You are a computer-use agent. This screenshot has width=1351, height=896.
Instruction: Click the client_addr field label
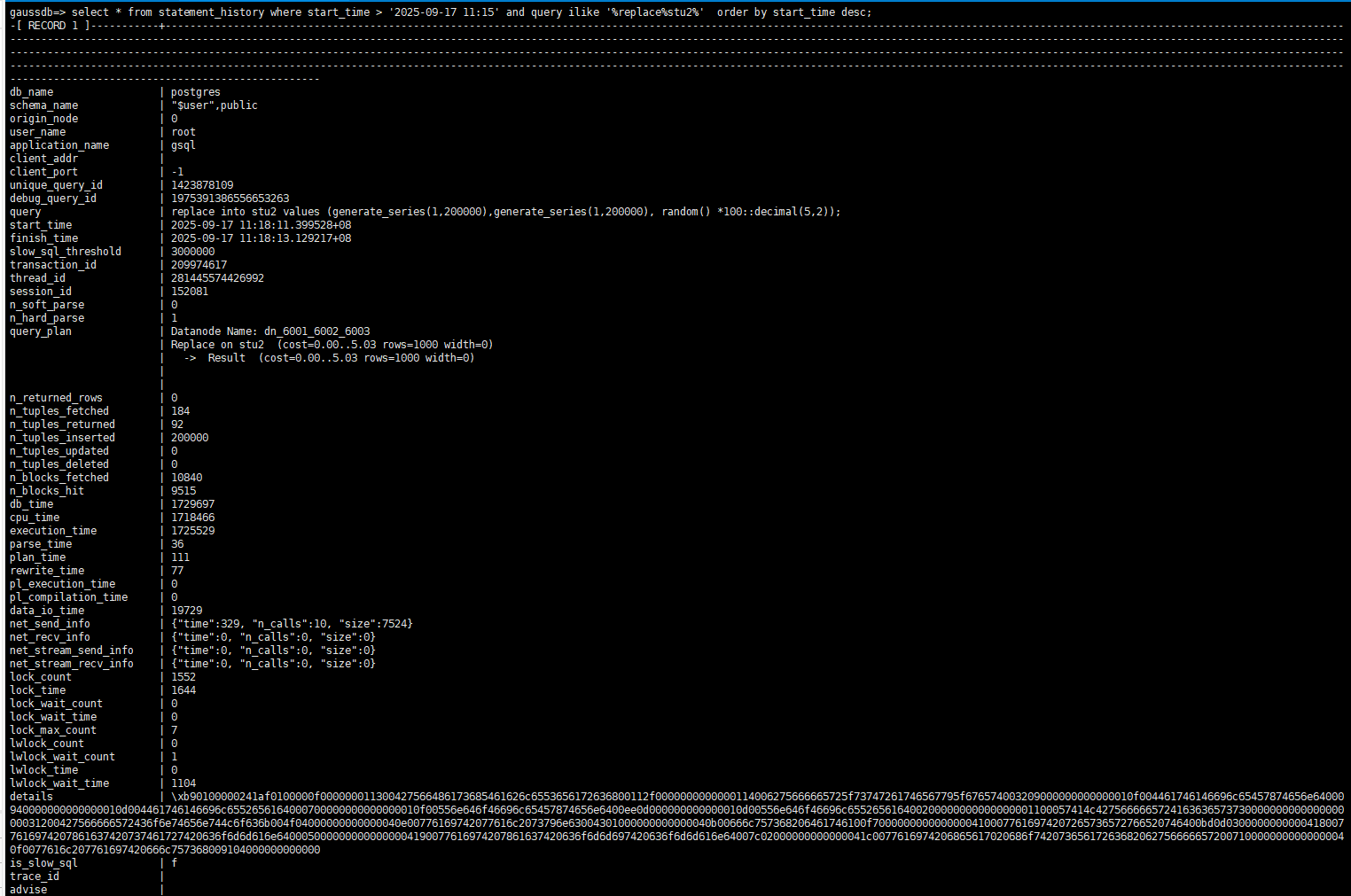coord(43,159)
